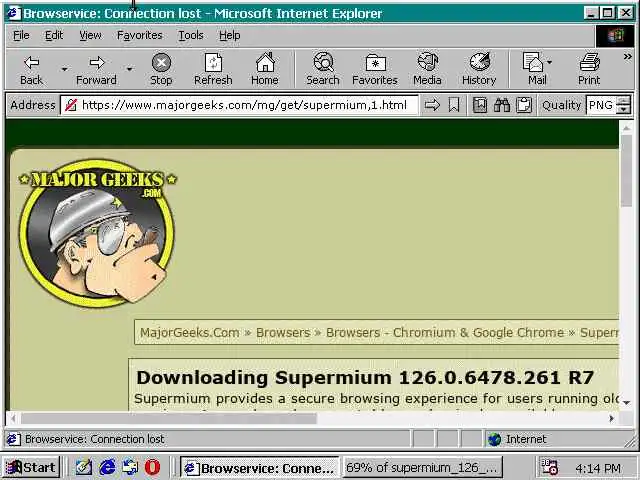The image size is (640, 480).
Task: Click the Quality label
Action: 561,105
